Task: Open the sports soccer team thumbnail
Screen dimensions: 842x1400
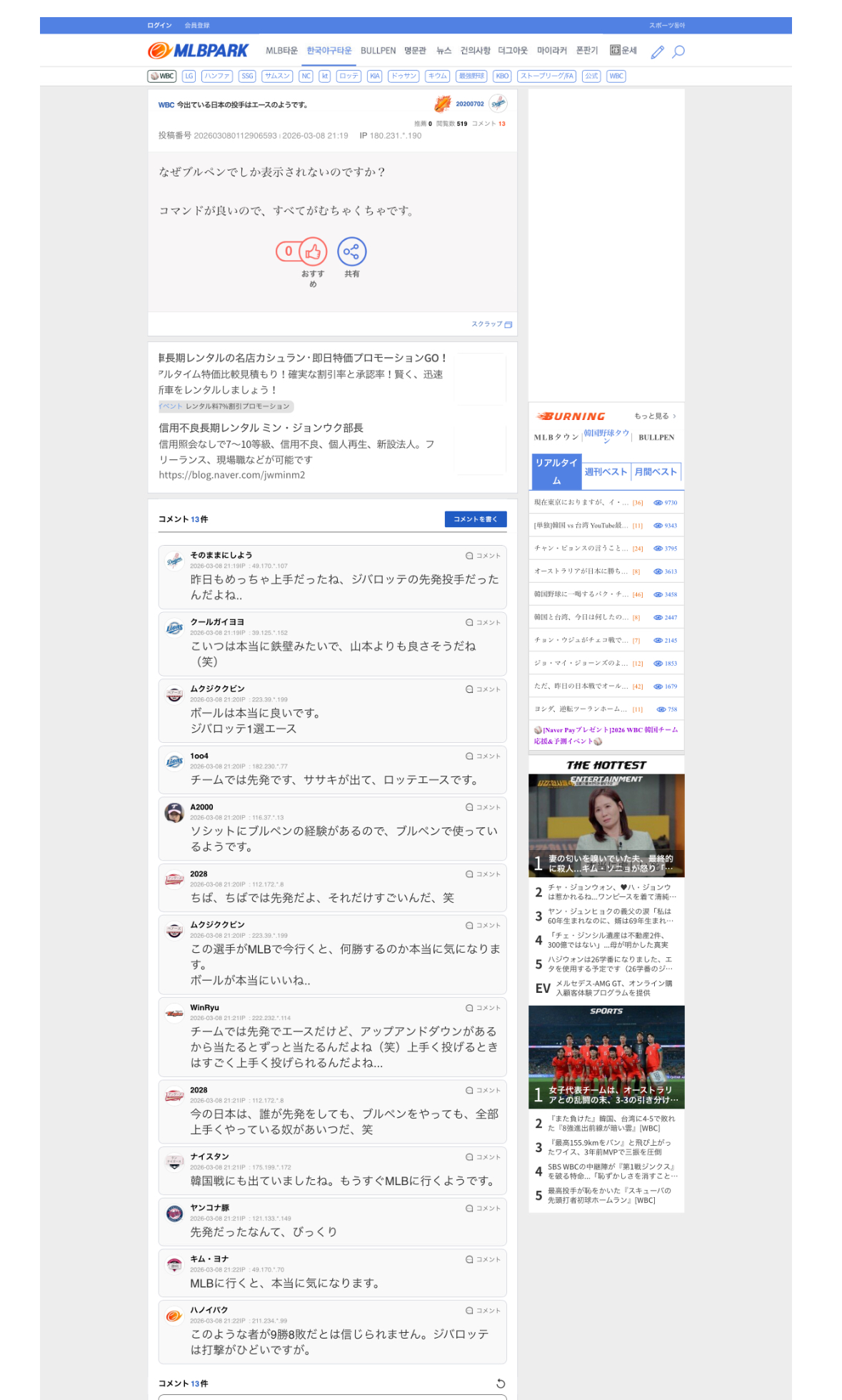Action: (x=606, y=1056)
